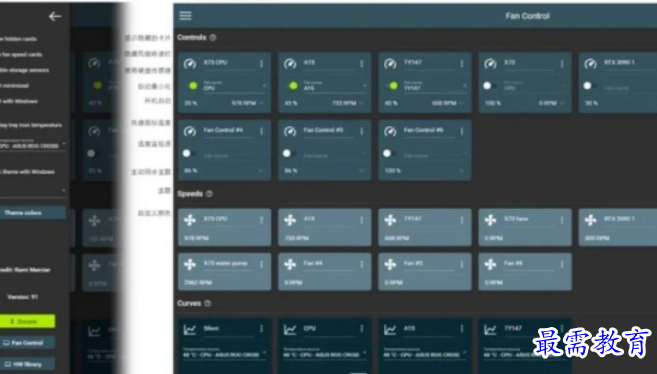Expand A15 control card details chevron
The height and width of the screenshot is (374, 657).
362,103
